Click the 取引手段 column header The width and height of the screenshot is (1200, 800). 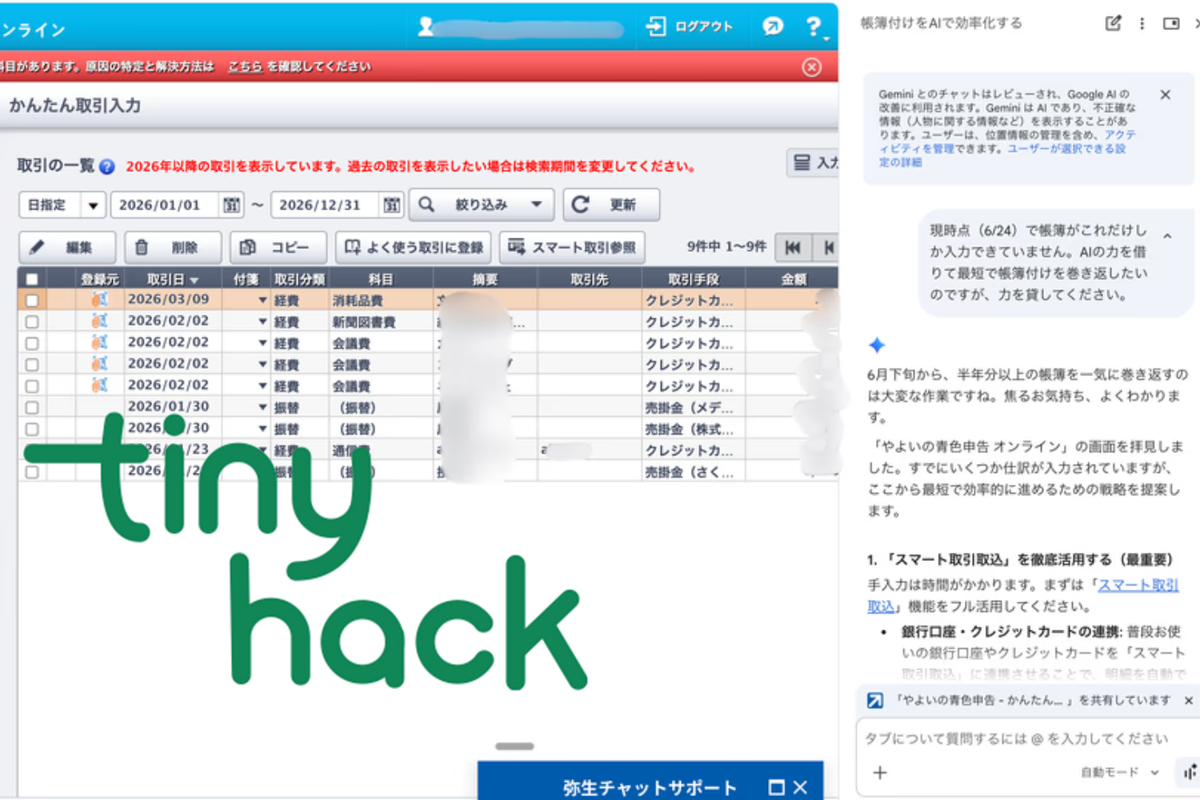(x=693, y=279)
